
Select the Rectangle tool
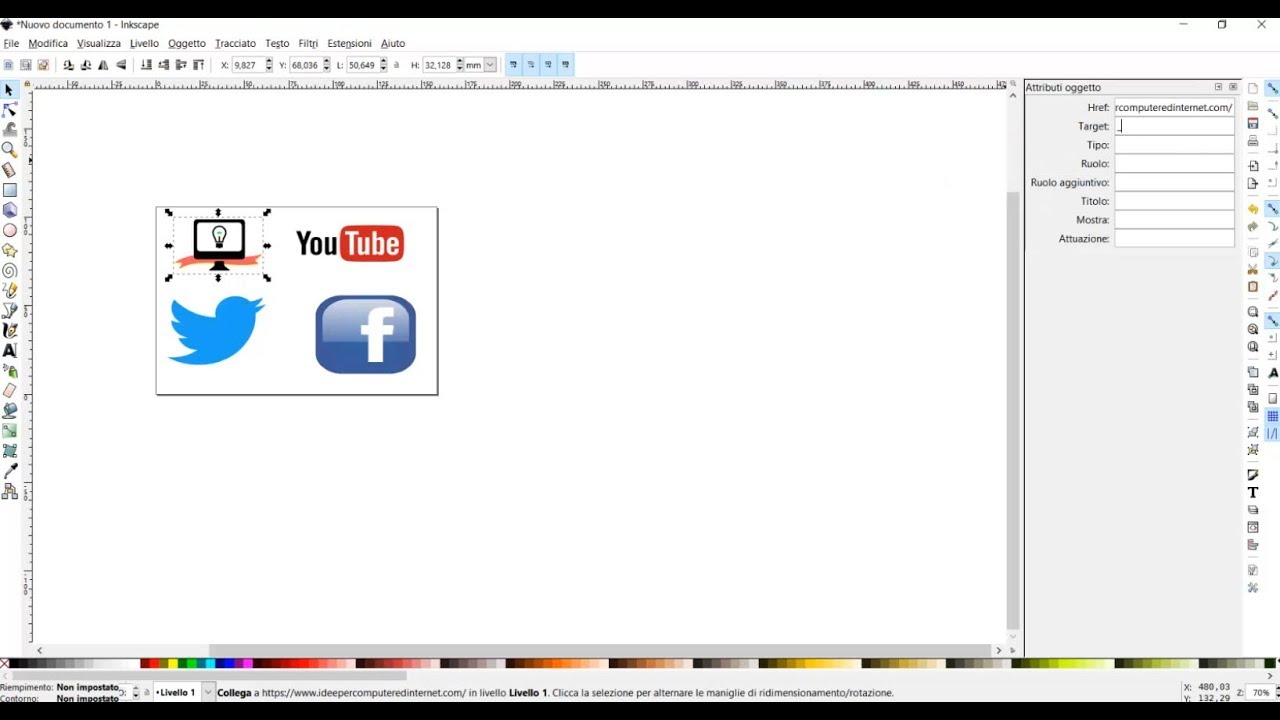pos(9,190)
